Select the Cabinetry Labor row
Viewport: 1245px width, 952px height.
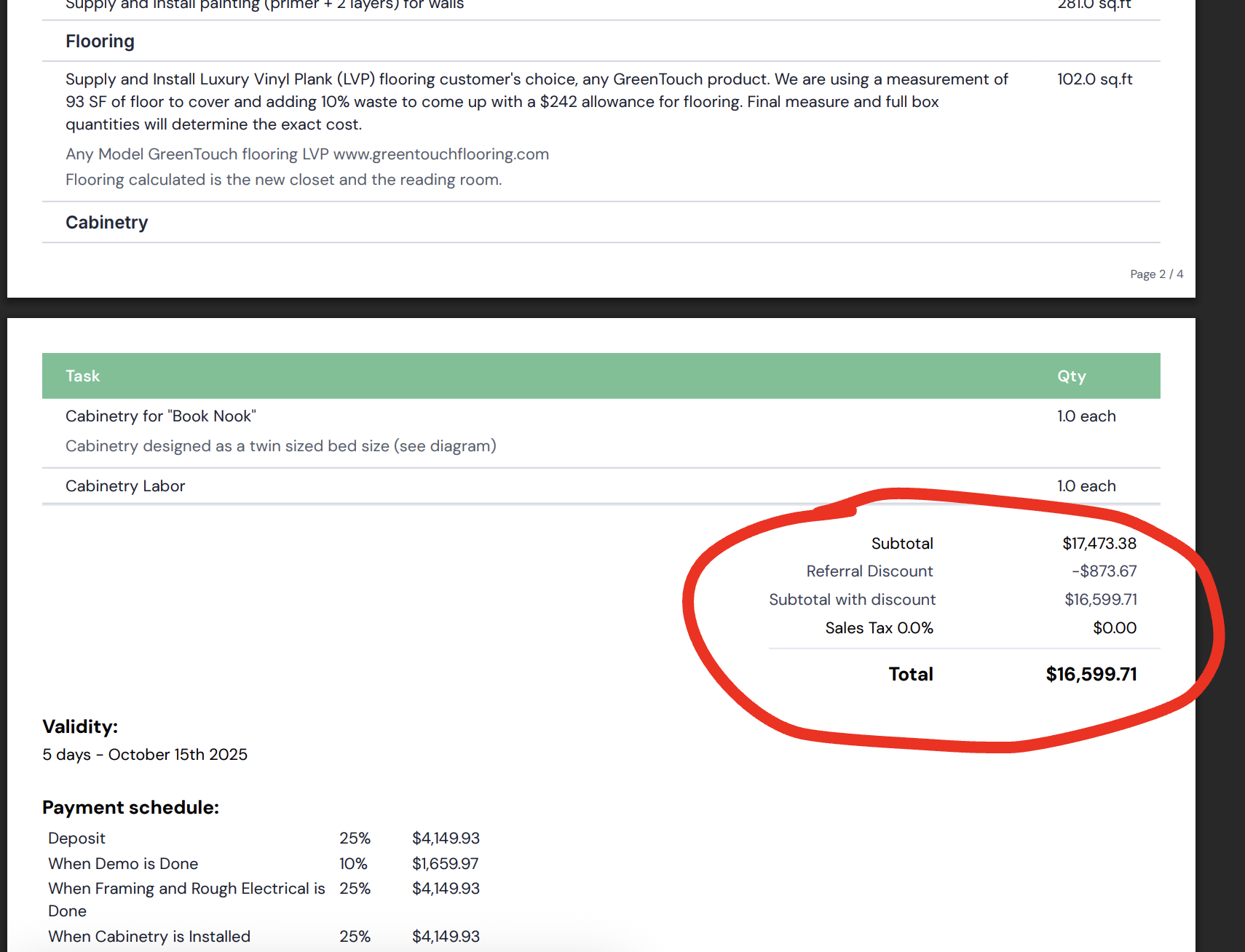(x=601, y=486)
